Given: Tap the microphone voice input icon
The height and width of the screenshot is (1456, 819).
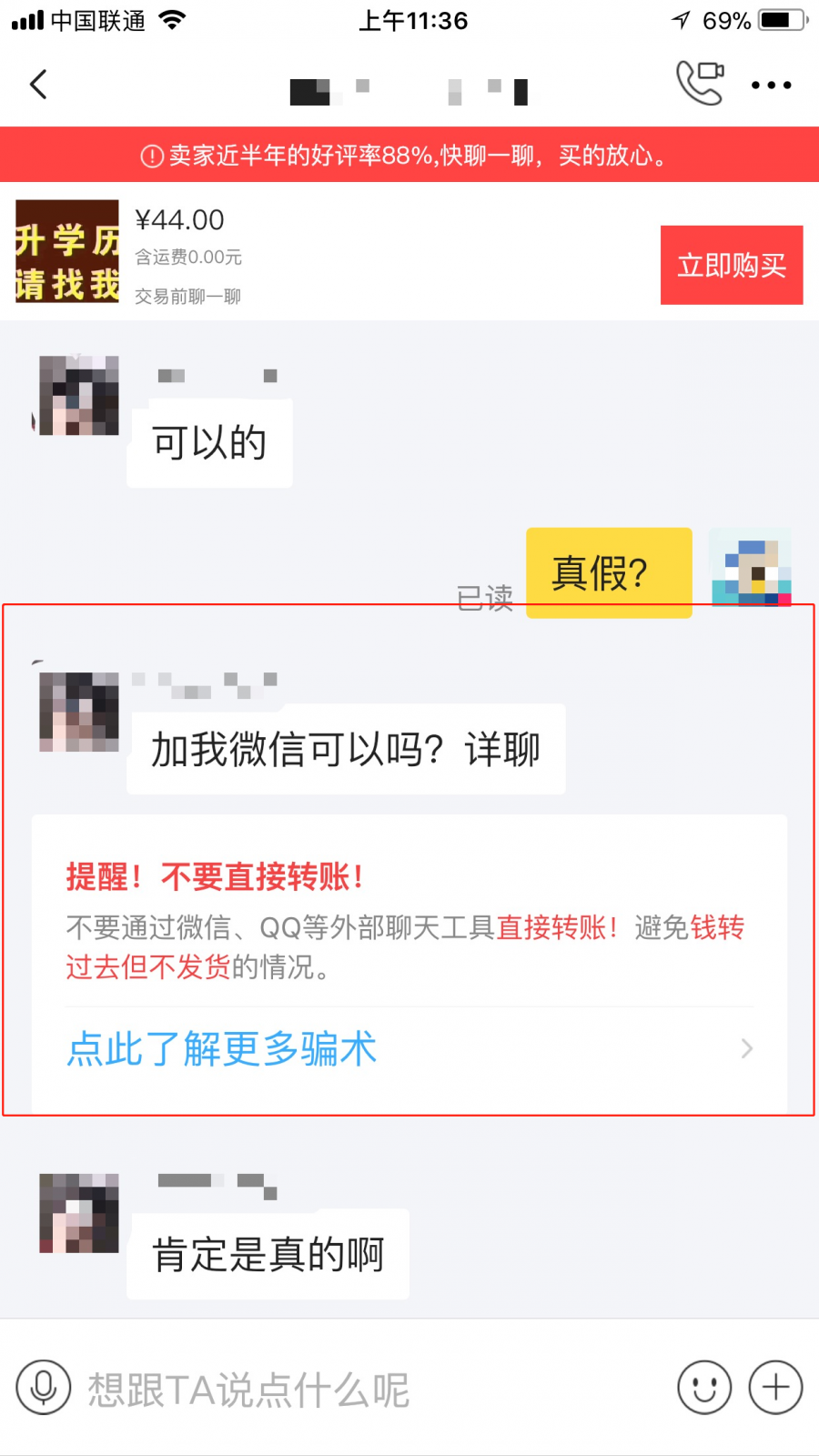Looking at the screenshot, I should [x=43, y=1388].
